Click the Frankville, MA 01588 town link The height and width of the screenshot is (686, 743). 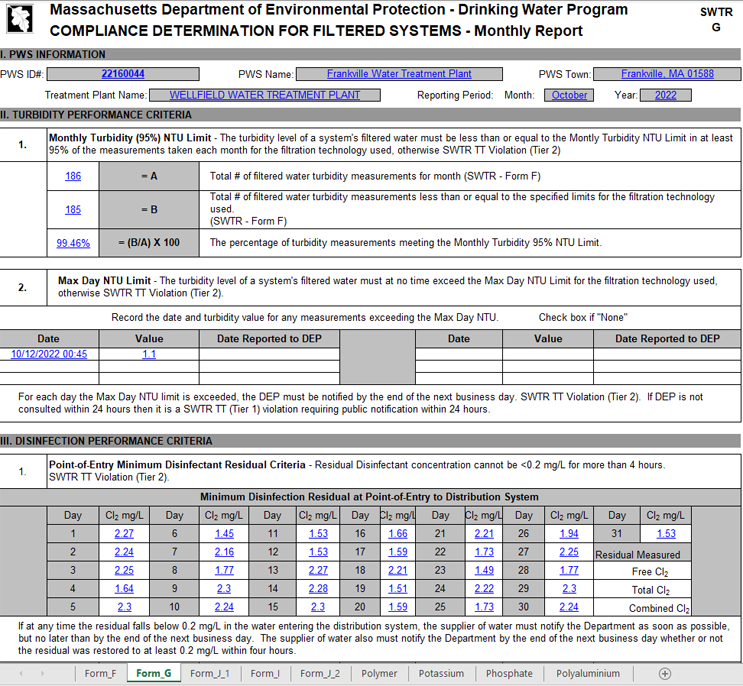[667, 74]
